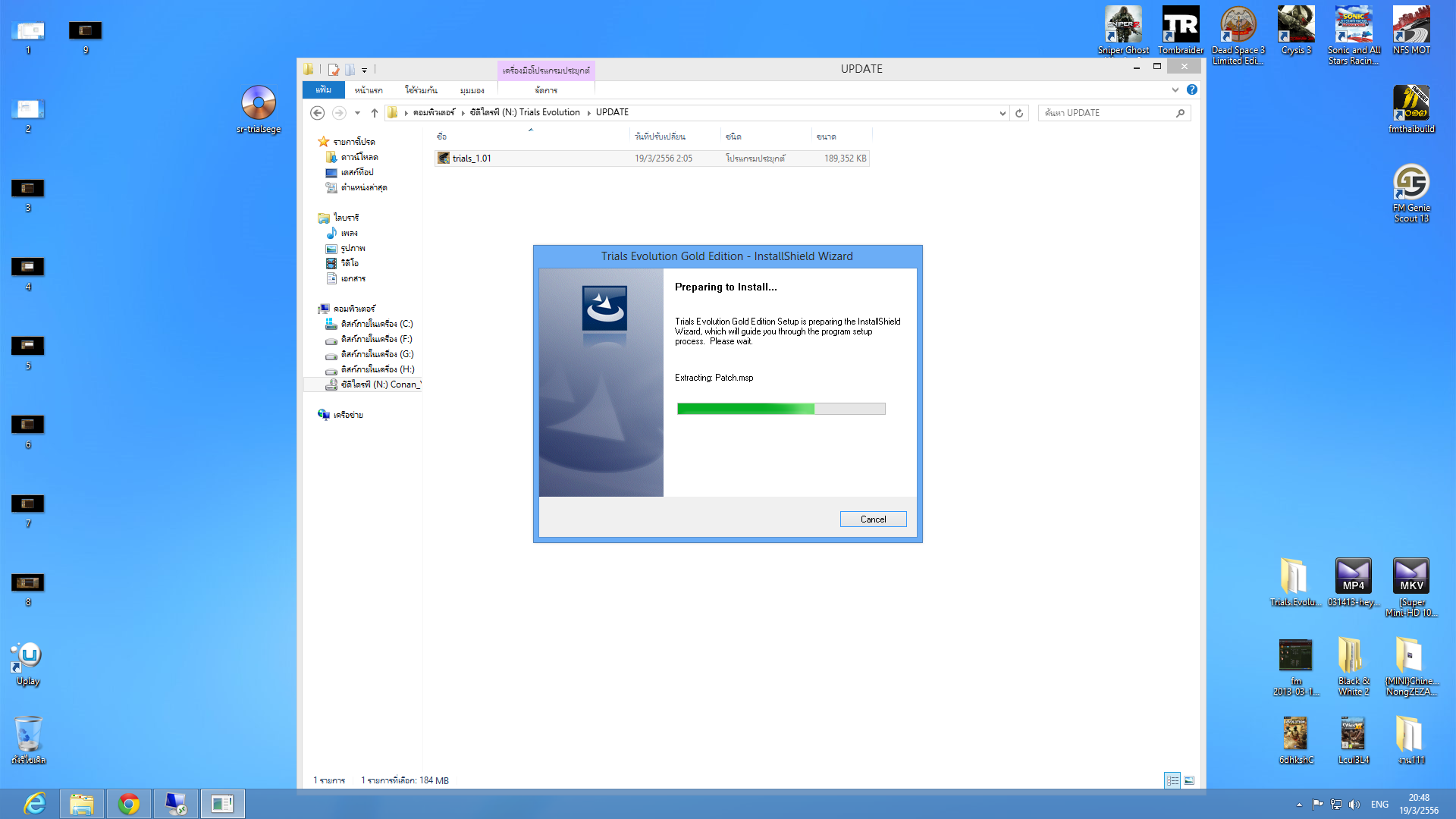Open recent locations dropdown arrow
The height and width of the screenshot is (819, 1456).
coord(357,113)
